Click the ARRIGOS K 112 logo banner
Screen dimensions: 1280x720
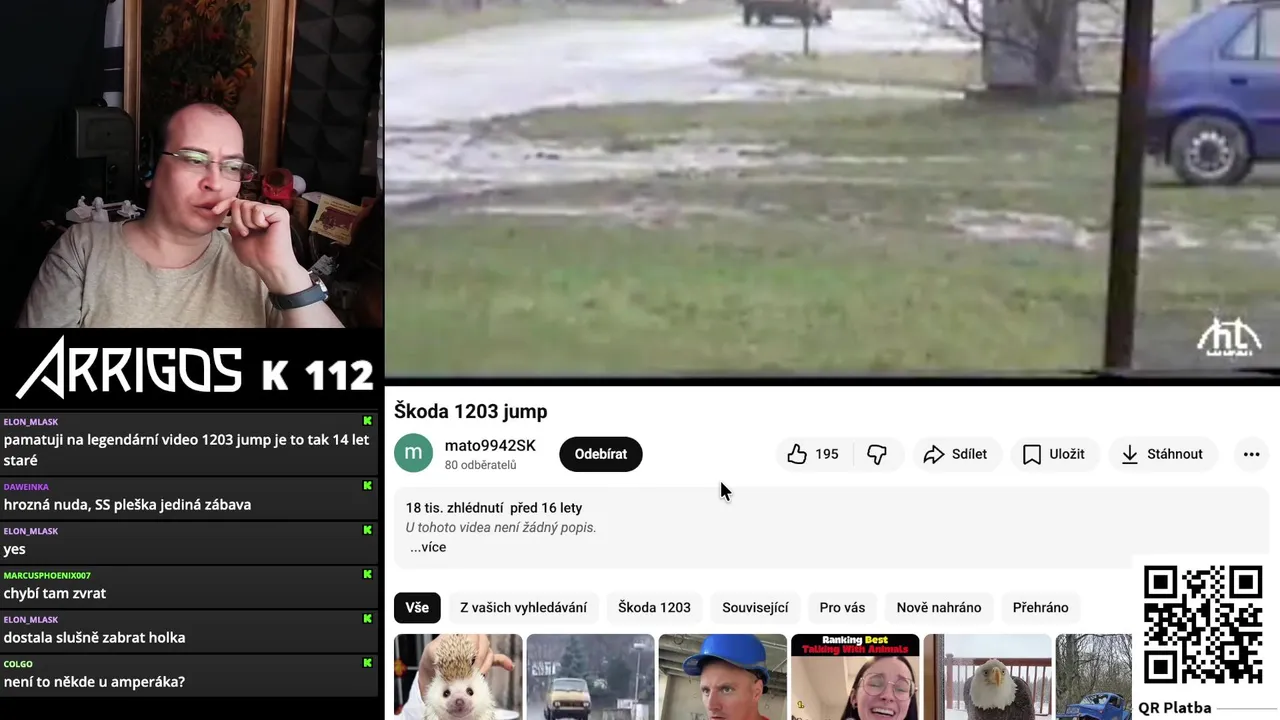tap(193, 368)
